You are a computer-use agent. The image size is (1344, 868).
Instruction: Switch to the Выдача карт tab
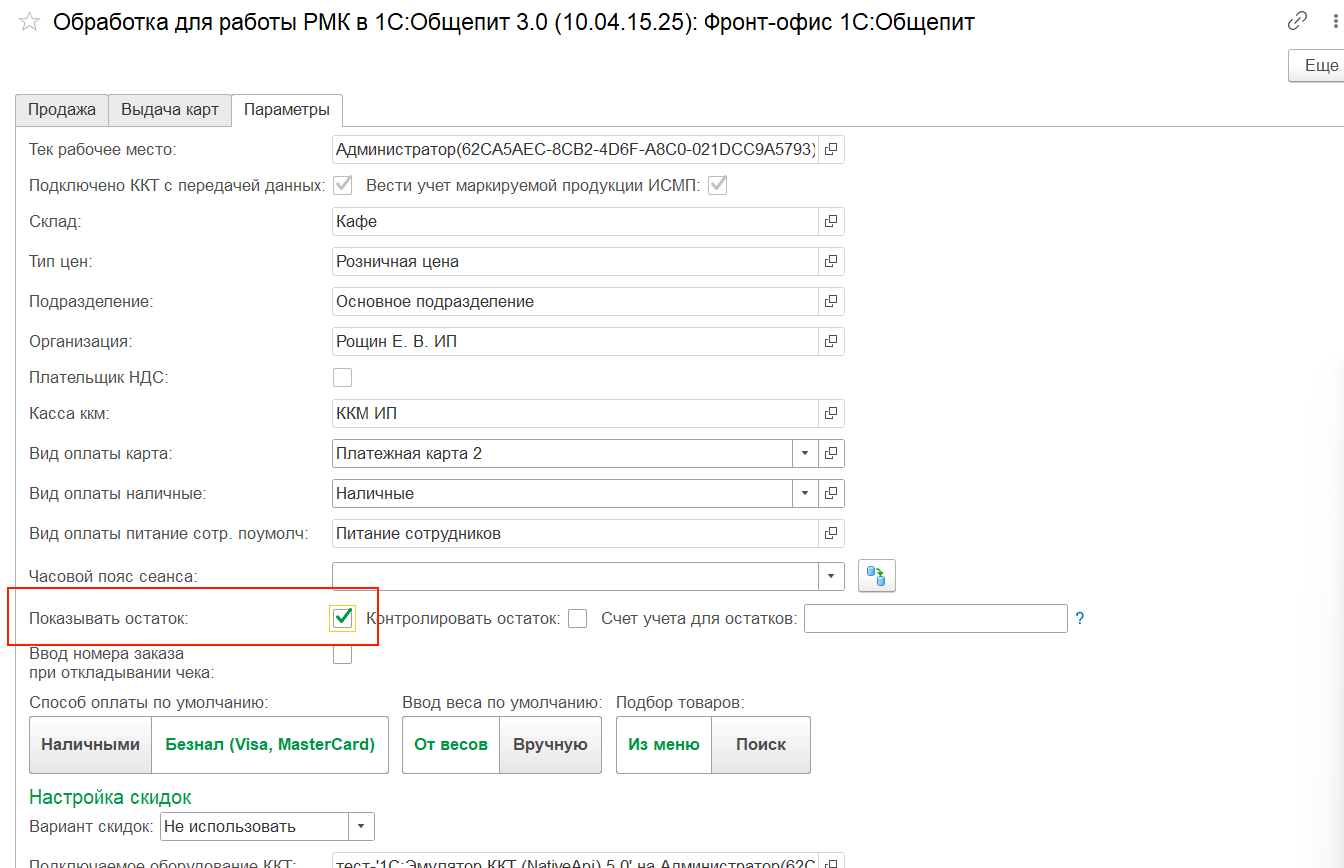[x=170, y=110]
